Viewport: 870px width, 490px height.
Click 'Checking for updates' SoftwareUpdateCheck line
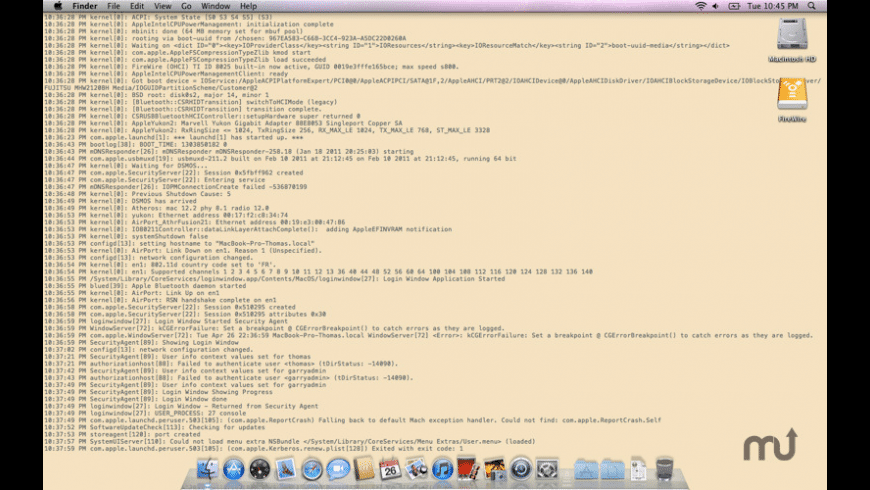[154, 427]
